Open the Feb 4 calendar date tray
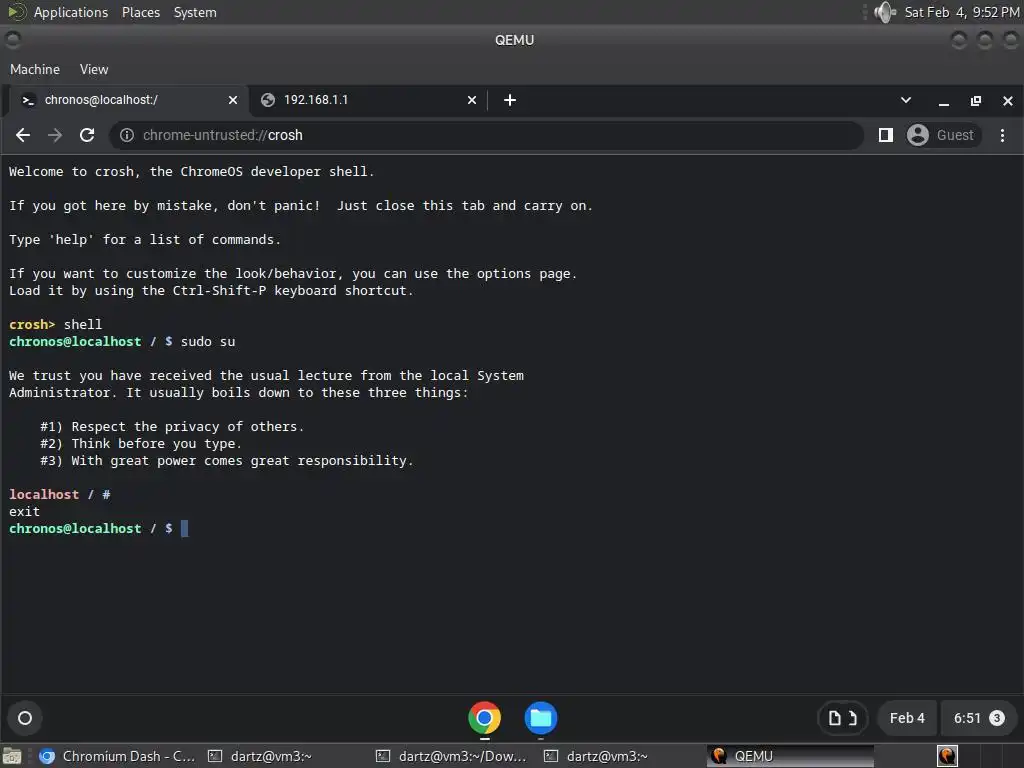Screen dimensions: 1024x768 pos(907,718)
